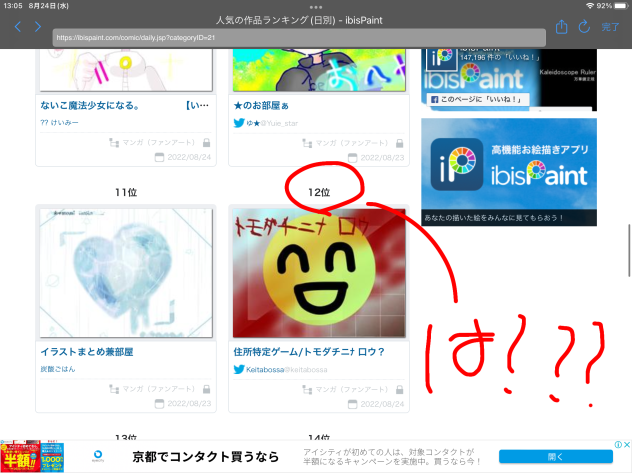632x473 pixels.
Task: Open the yellow smiley face artwork thumbnail
Action: (x=319, y=273)
